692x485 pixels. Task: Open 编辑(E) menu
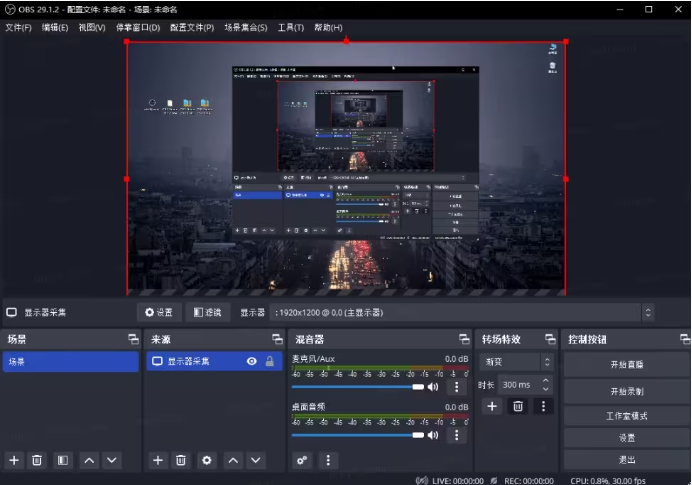point(55,28)
